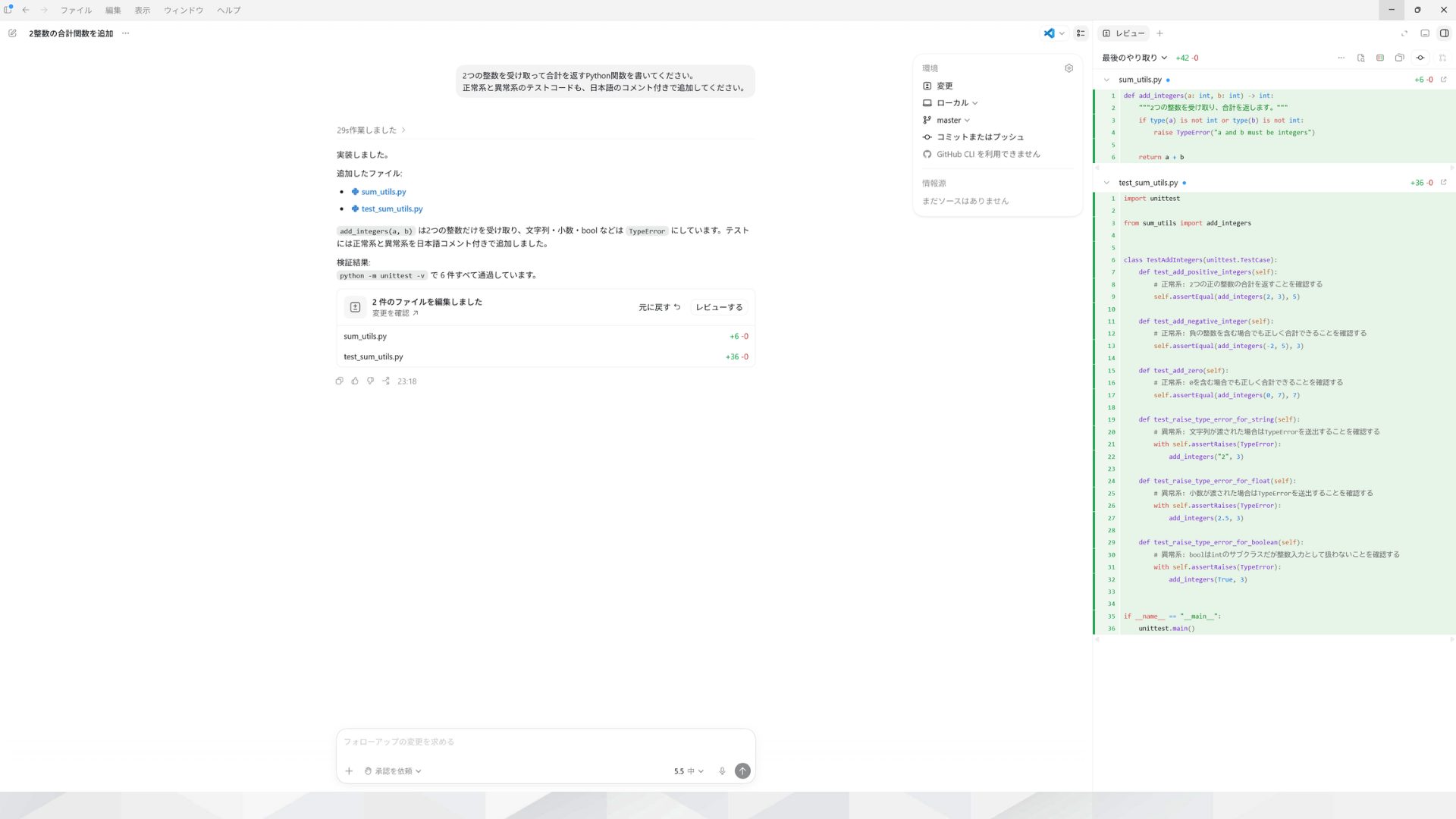Screen dimensions: 1456x819
Task: Click the forward navigation arrow
Action: point(44,10)
